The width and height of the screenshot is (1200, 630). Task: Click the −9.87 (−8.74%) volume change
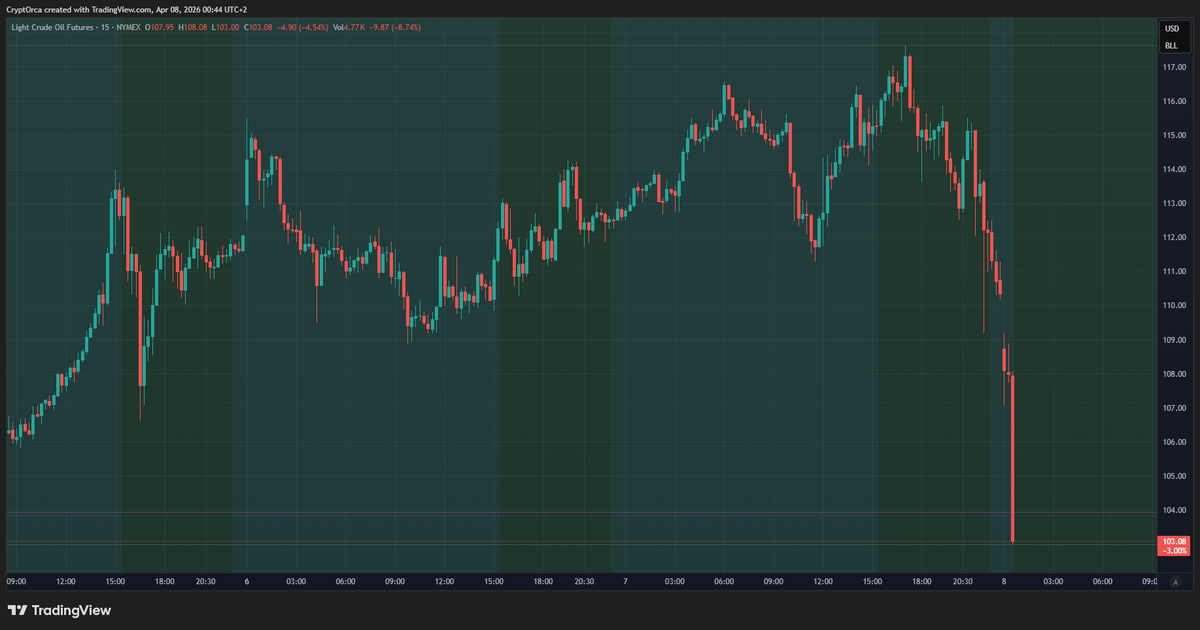click(396, 27)
